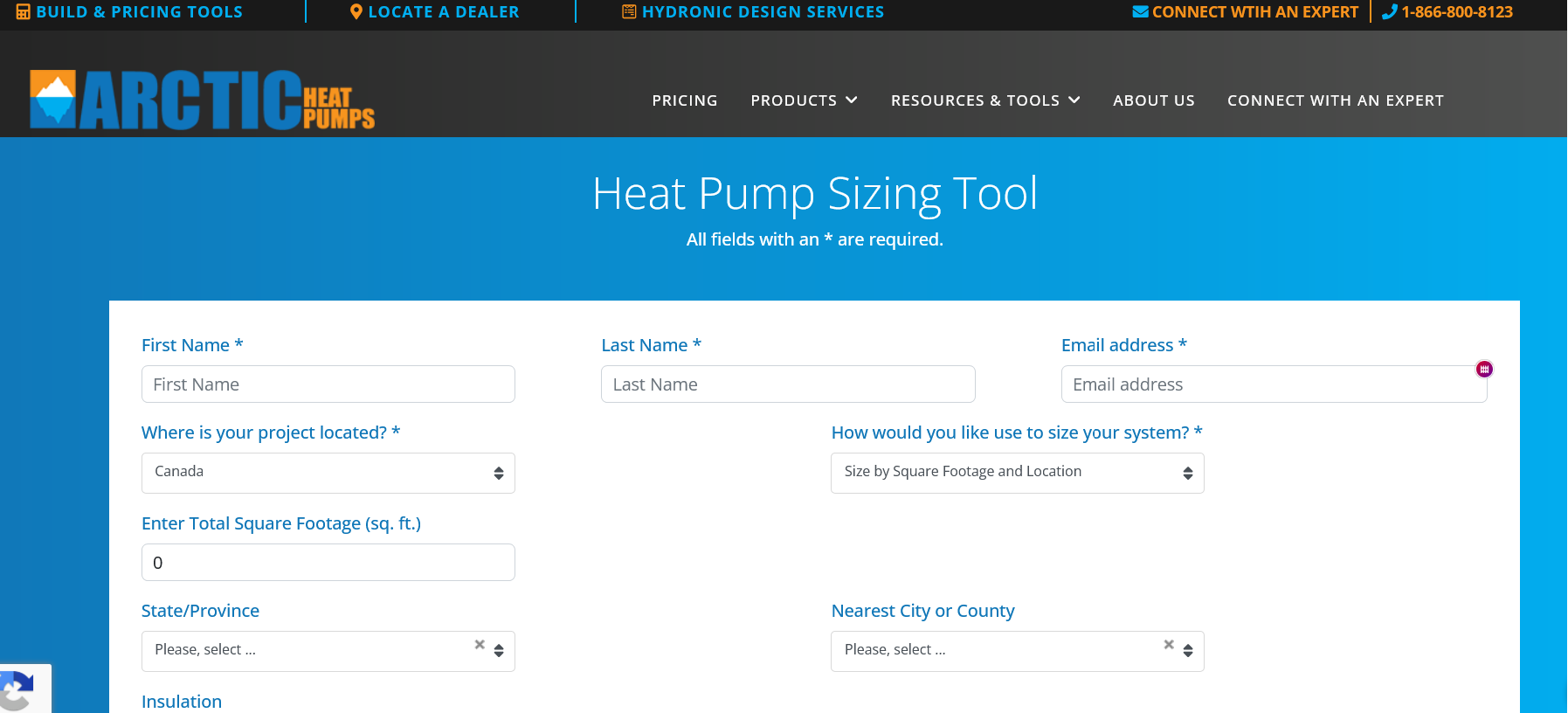The image size is (1568, 713).
Task: Open Locate a Dealer link
Action: 444,12
